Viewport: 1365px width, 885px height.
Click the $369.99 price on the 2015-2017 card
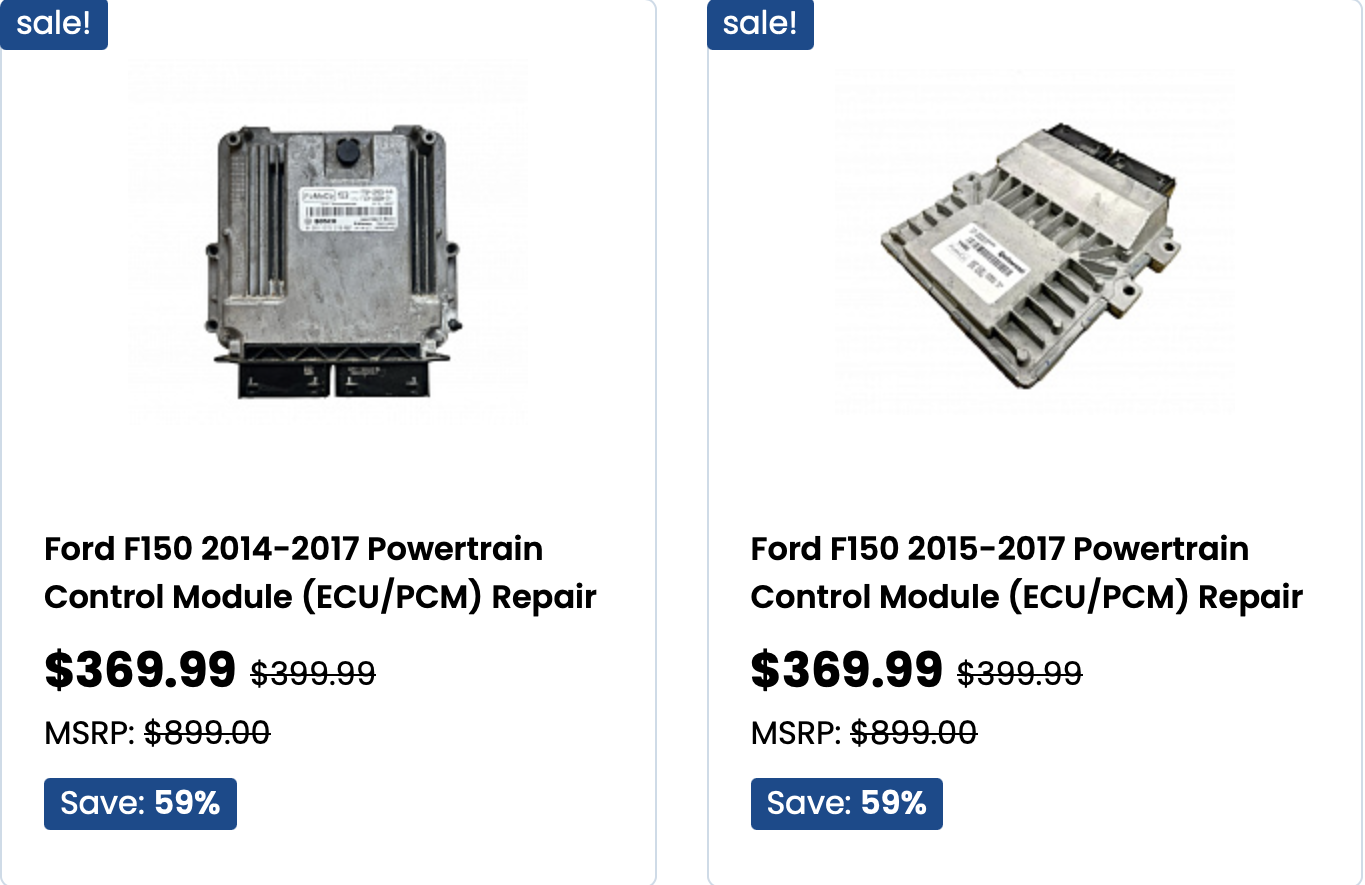[846, 670]
